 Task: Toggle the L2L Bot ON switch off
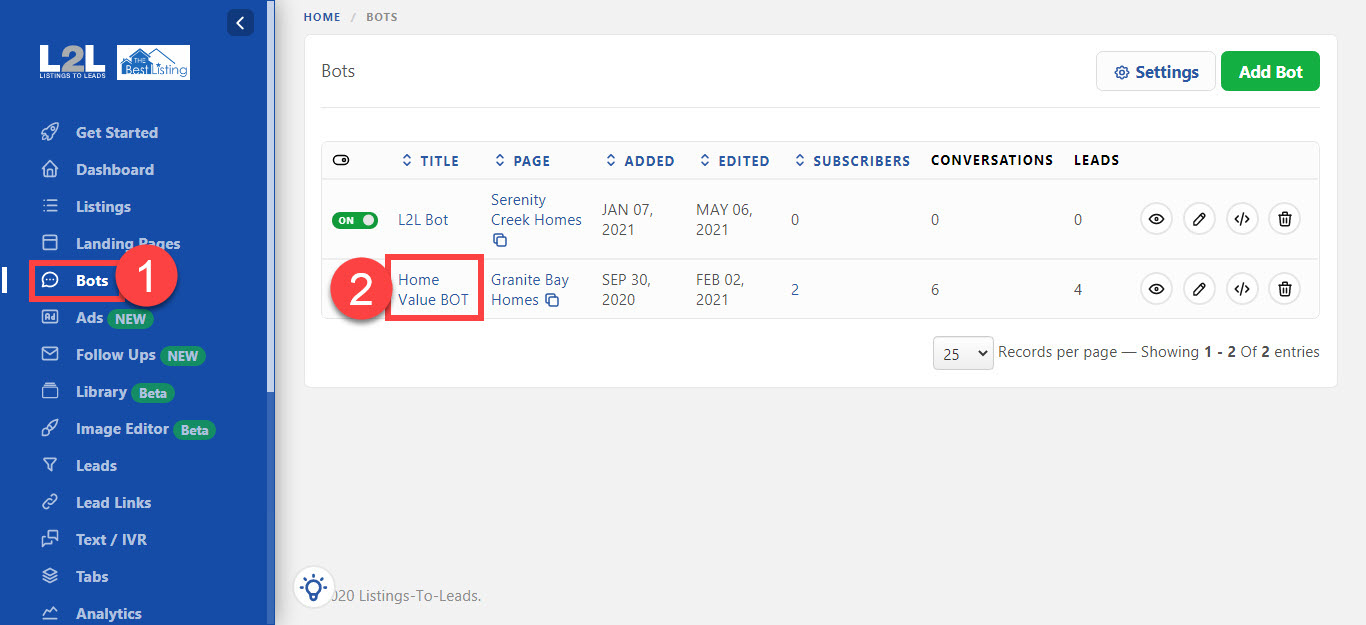pyautogui.click(x=355, y=219)
